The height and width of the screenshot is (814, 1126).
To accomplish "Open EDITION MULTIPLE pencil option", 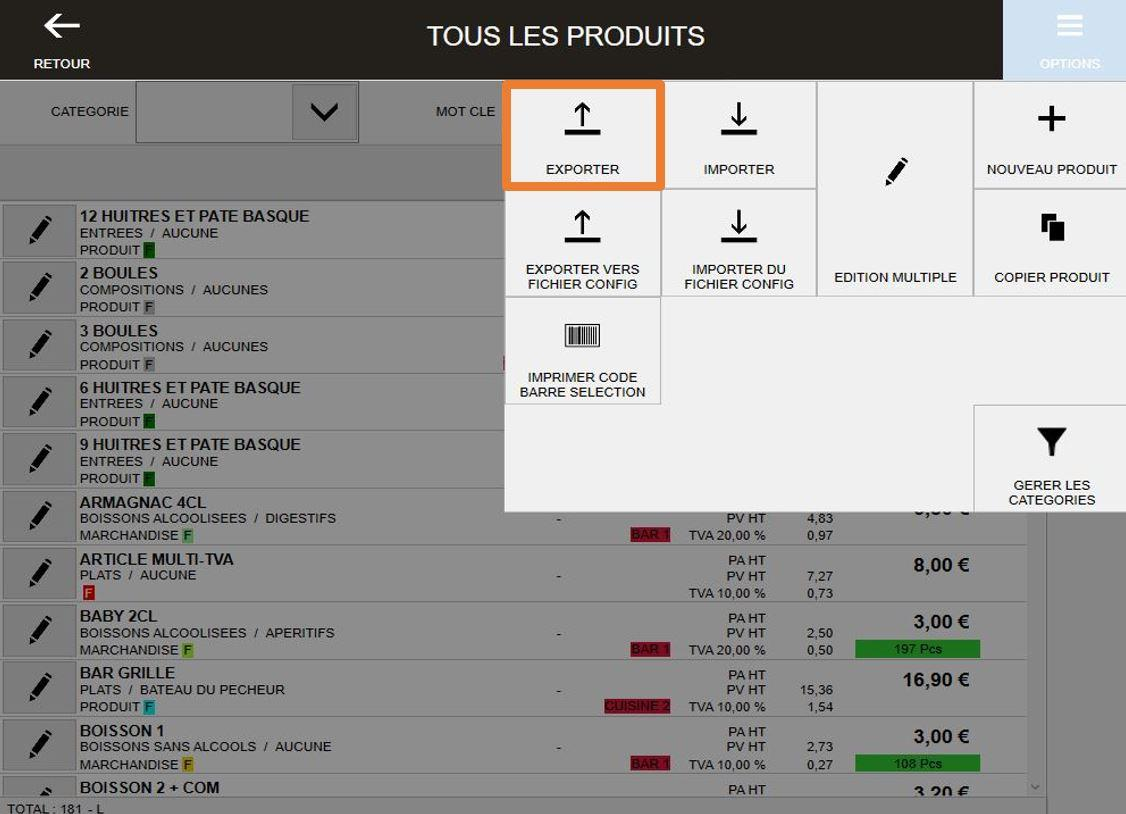I will point(895,190).
